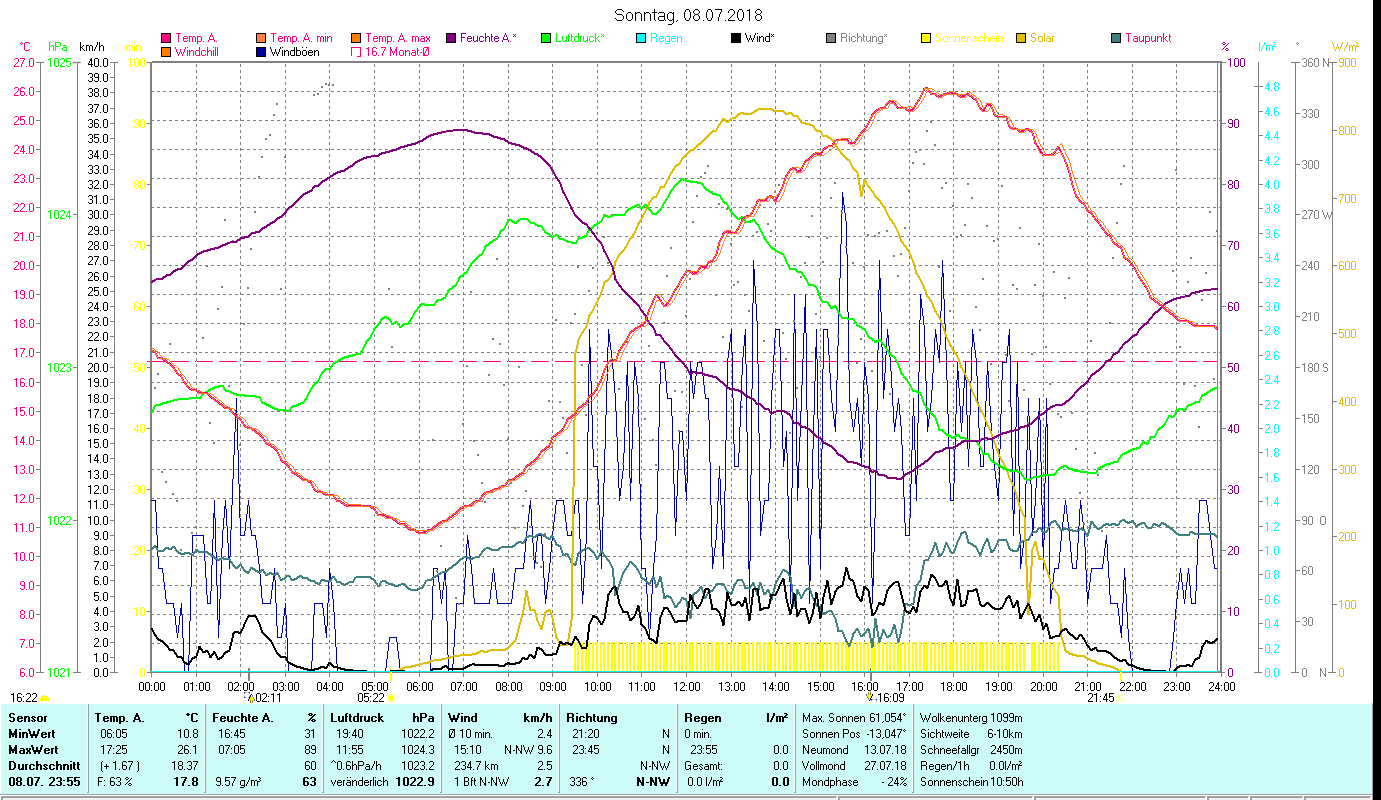Click the purple Feuchte A.* legend swatch
Screen dimensions: 1381x800
tap(451, 39)
